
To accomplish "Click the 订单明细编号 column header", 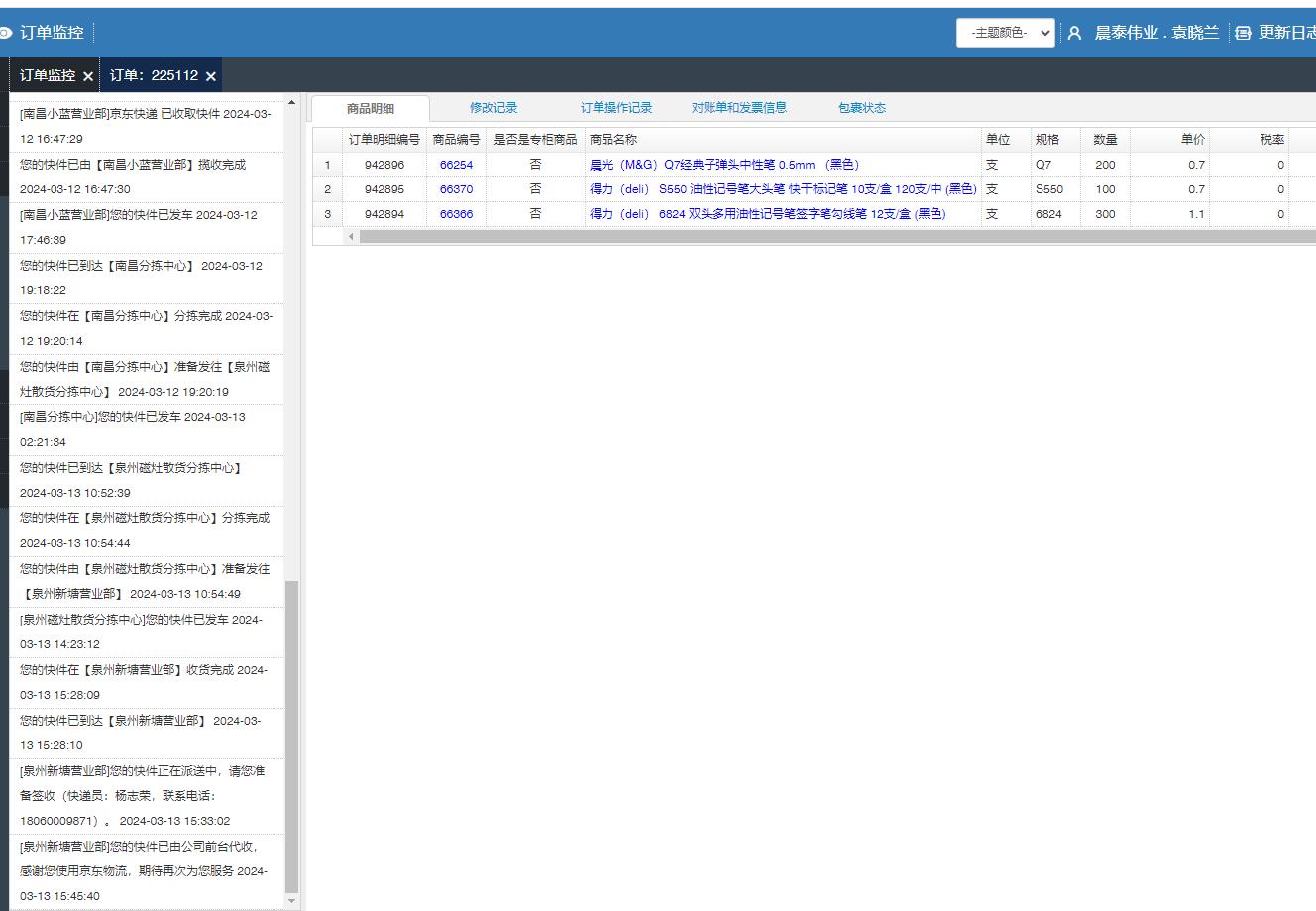I will click(x=384, y=140).
